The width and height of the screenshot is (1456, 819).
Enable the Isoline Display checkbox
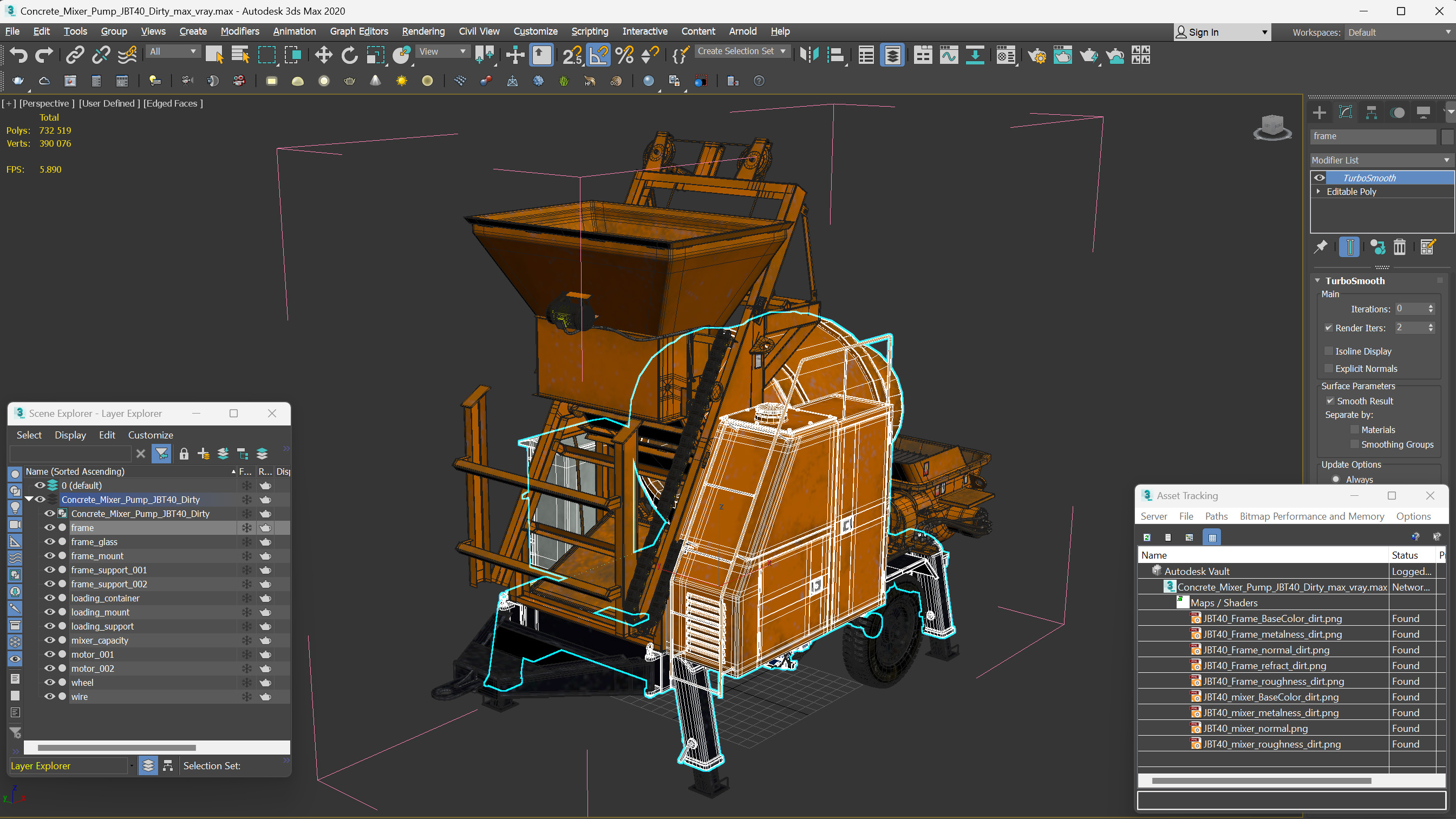point(1329,351)
